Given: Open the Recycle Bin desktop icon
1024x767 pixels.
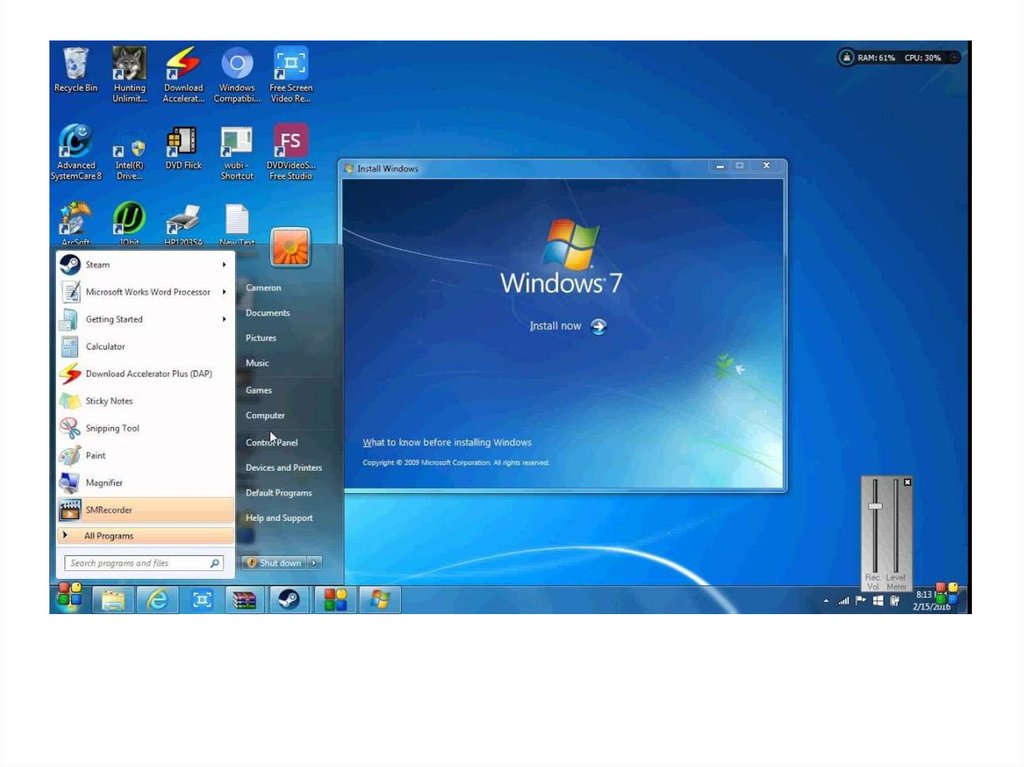Looking at the screenshot, I should (x=76, y=68).
